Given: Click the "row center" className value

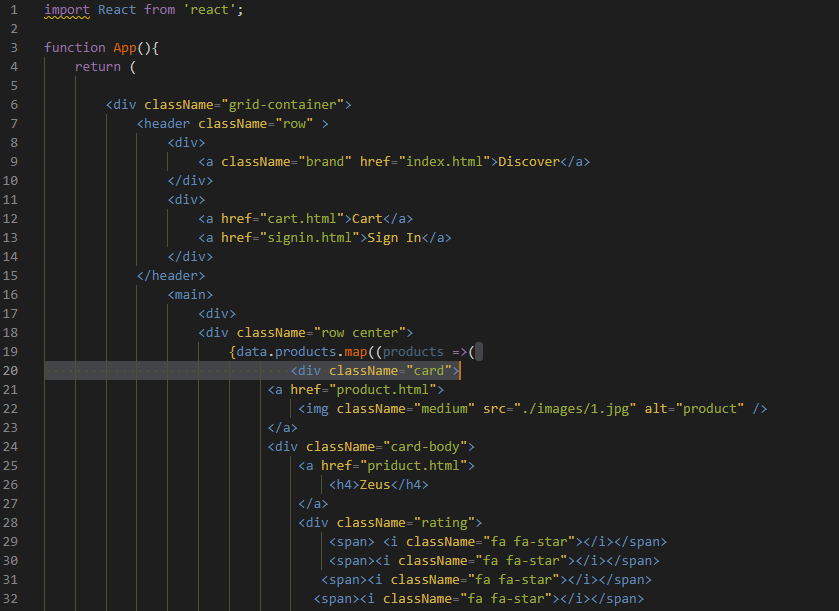Looking at the screenshot, I should 360,333.
